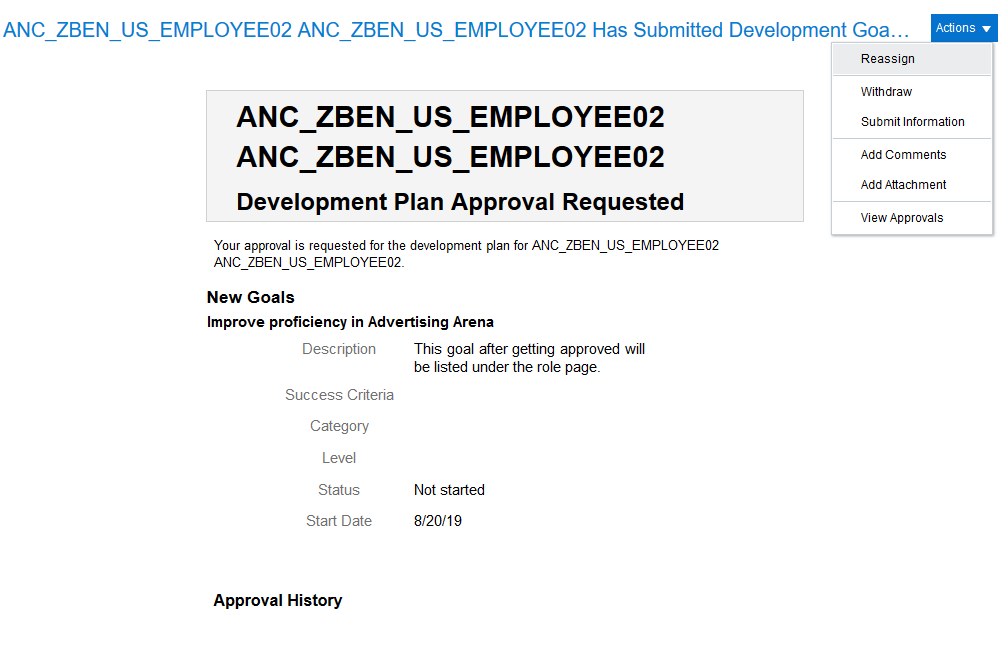Open the Actions dropdown button
This screenshot has height=651, width=1005.
[963, 28]
